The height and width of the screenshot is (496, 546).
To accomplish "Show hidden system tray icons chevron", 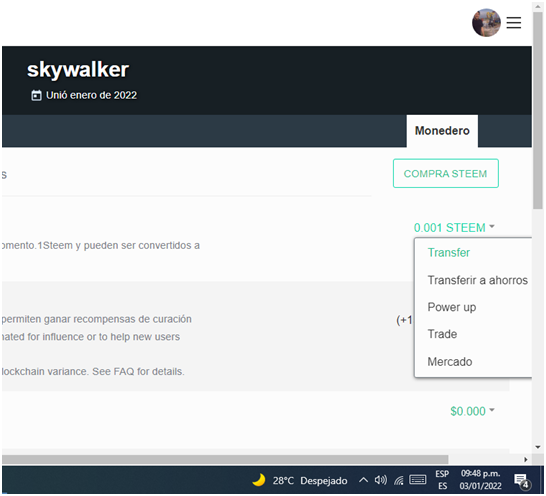I will (x=363, y=480).
